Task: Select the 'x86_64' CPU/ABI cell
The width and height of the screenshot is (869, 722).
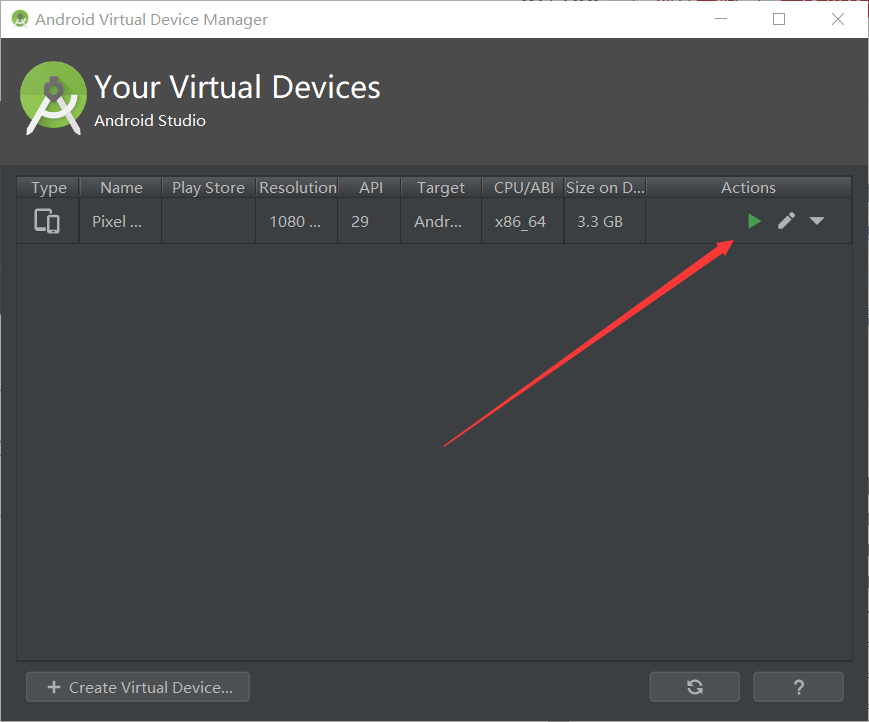Action: (523, 221)
